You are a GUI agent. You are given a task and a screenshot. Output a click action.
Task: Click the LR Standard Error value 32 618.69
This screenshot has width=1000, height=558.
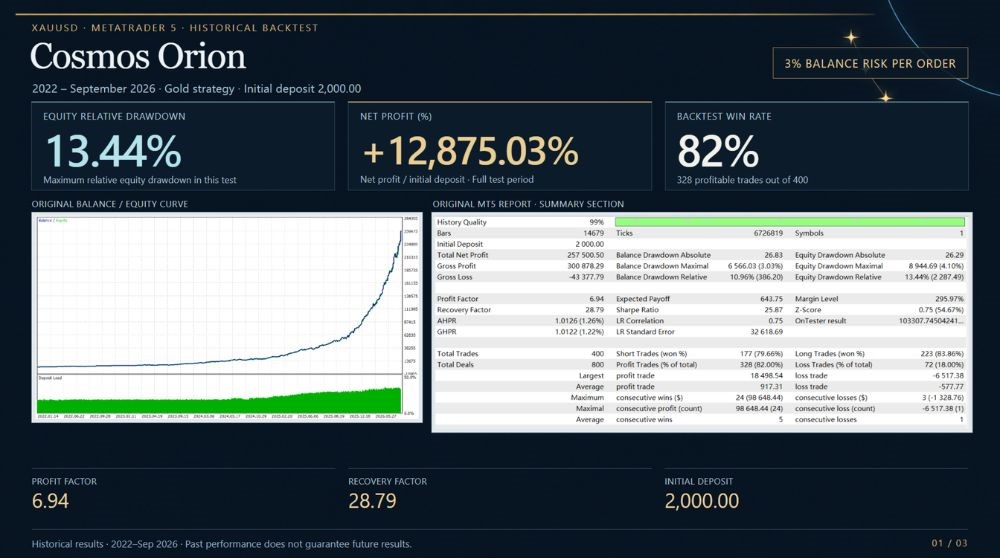[x=766, y=332]
